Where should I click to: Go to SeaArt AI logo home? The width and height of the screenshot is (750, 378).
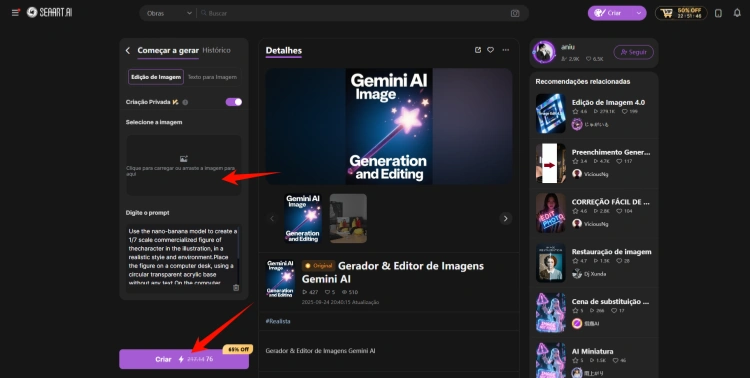click(x=49, y=12)
